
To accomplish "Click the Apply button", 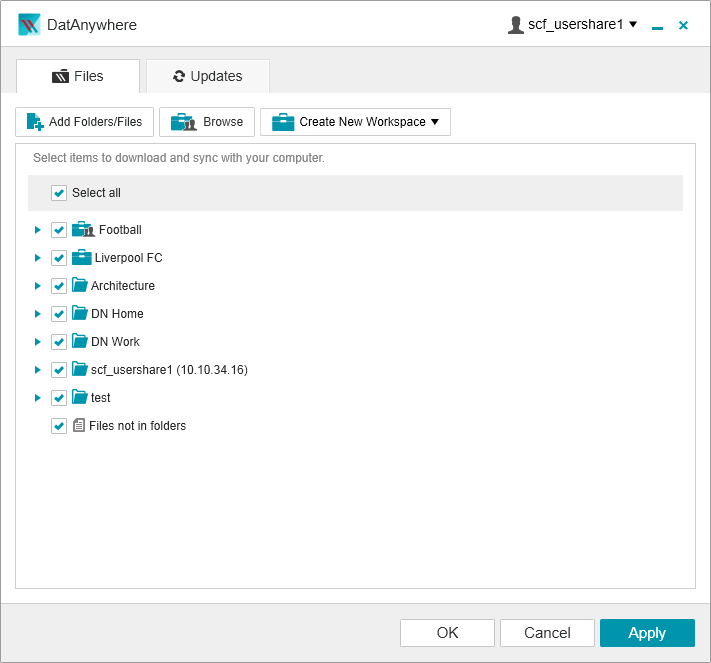I will (x=647, y=633).
